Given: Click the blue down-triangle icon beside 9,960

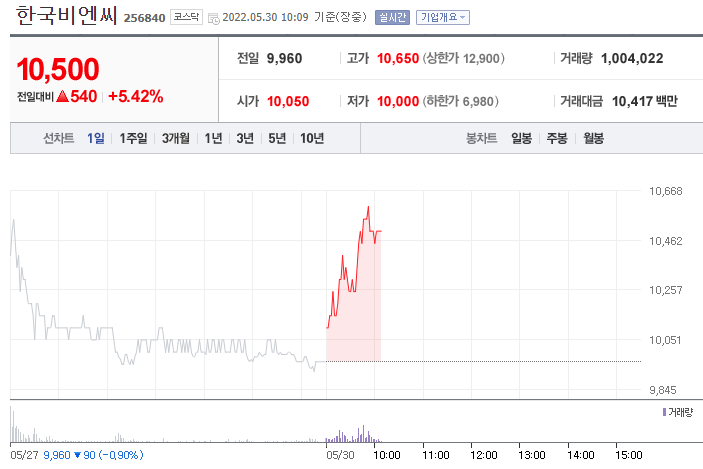Looking at the screenshot, I should [78, 456].
